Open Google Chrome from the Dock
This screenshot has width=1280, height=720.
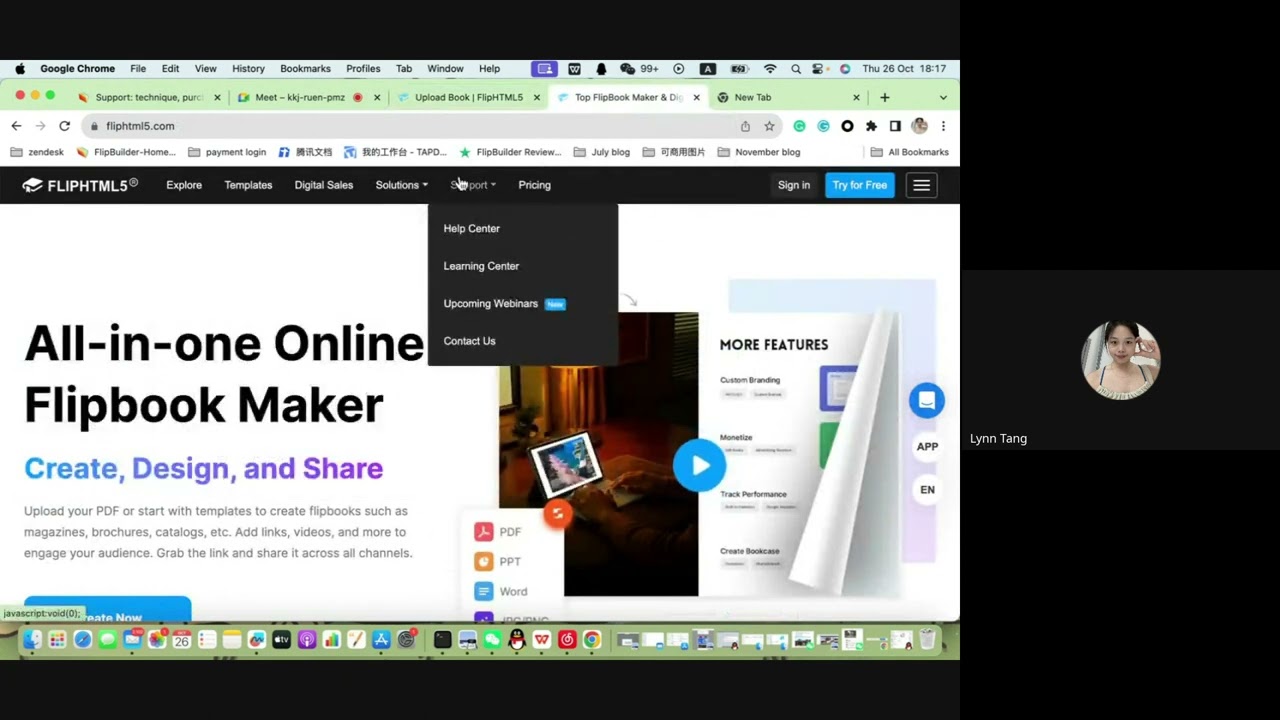tap(592, 640)
